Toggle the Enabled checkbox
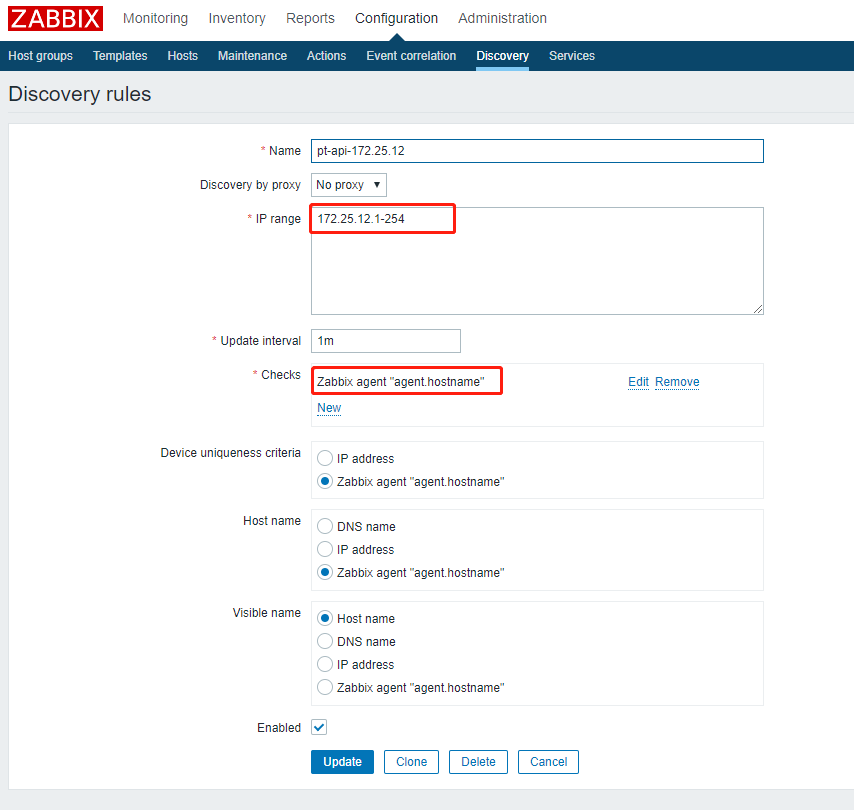Image resolution: width=854 pixels, height=810 pixels. tap(319, 727)
